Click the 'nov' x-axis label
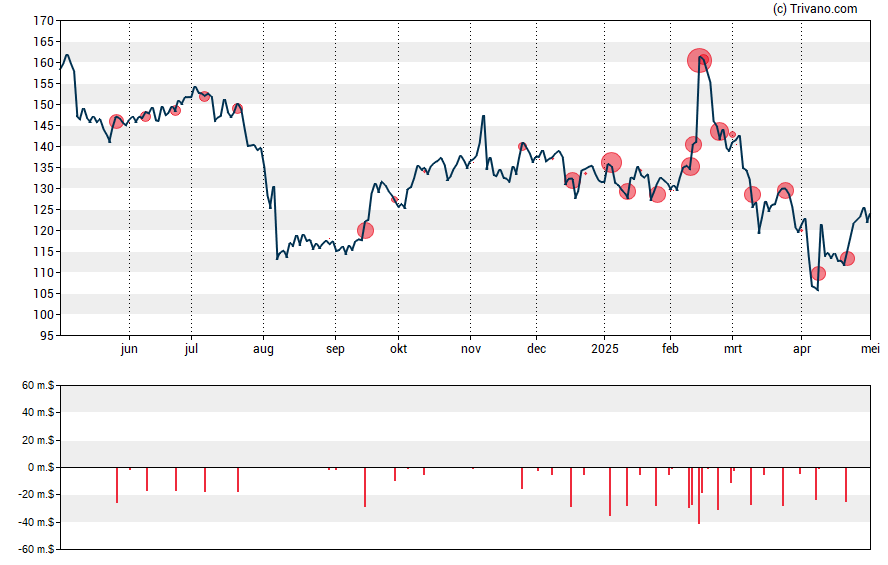This screenshot has width=888, height=565. click(x=471, y=349)
